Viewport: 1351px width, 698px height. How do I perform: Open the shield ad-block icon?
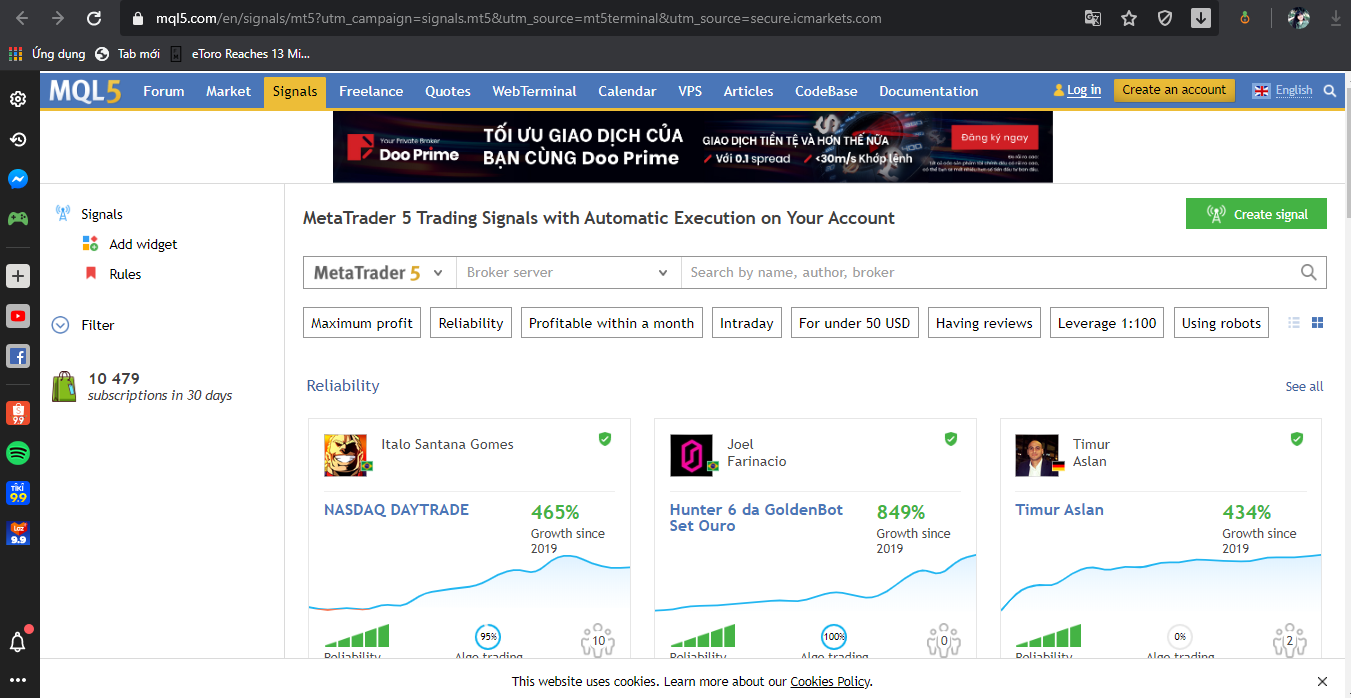(1165, 18)
